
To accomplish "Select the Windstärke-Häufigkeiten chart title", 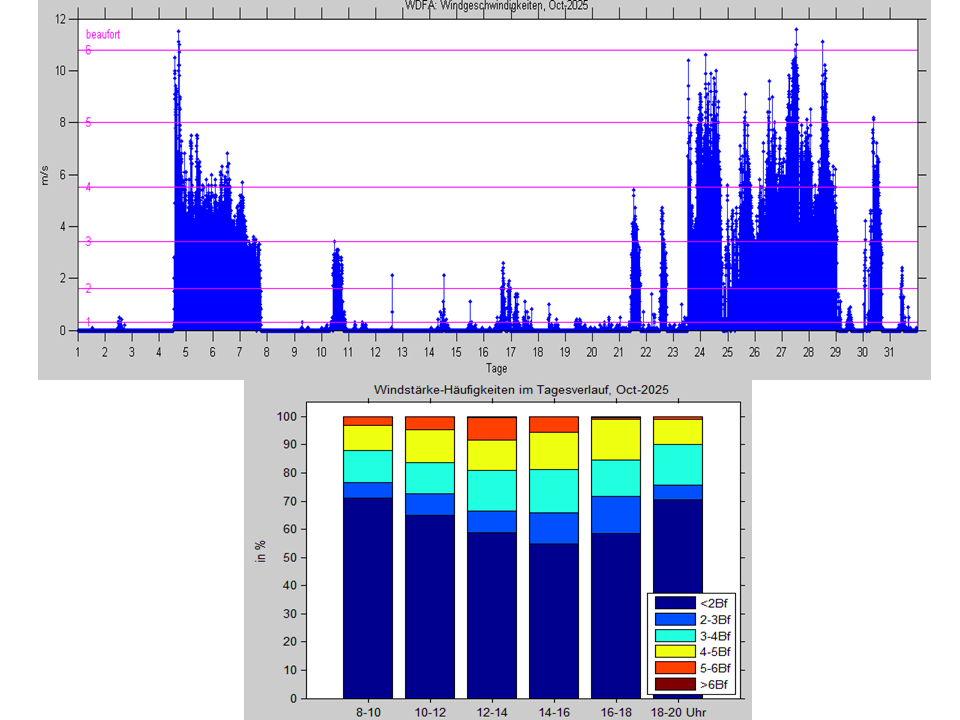I will point(520,389).
